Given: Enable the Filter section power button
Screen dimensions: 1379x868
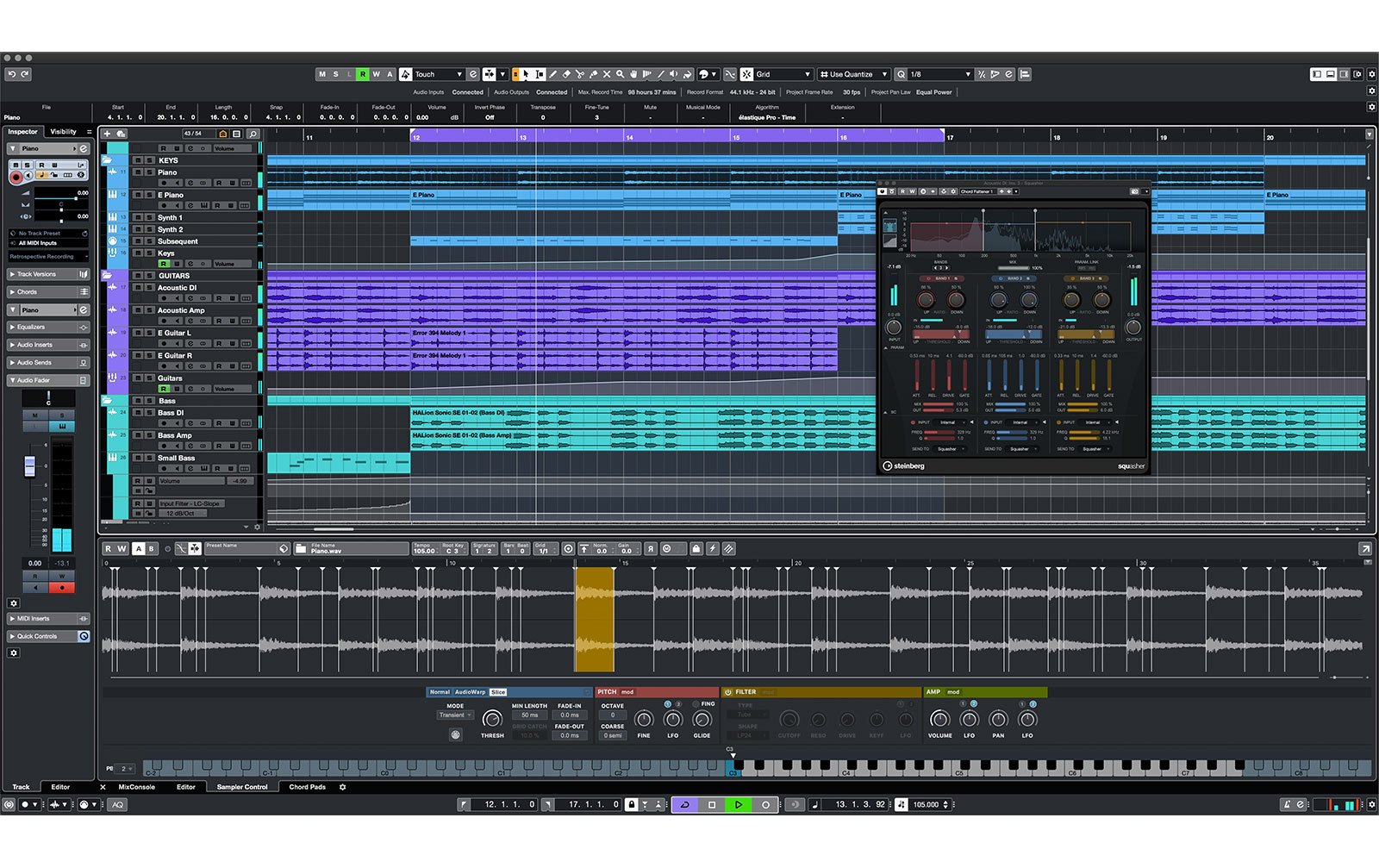Looking at the screenshot, I should (728, 692).
